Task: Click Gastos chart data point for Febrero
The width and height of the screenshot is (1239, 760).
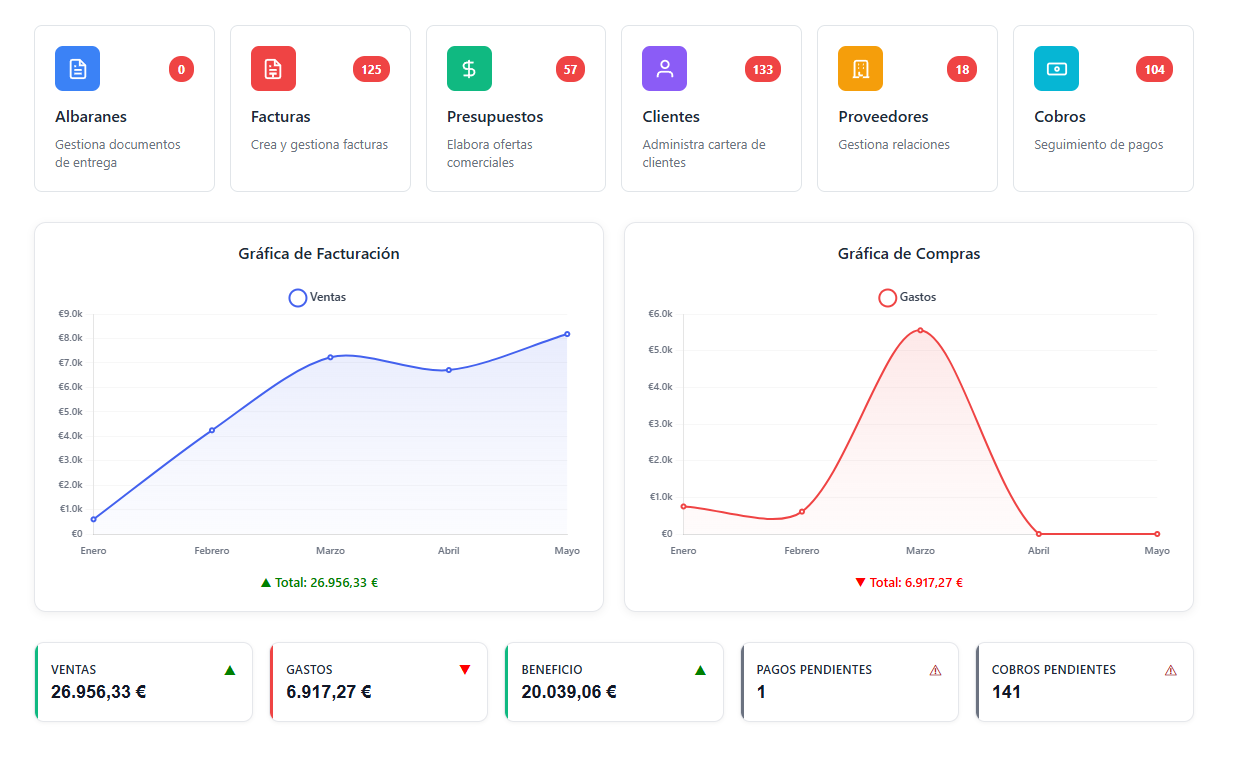Action: click(802, 512)
